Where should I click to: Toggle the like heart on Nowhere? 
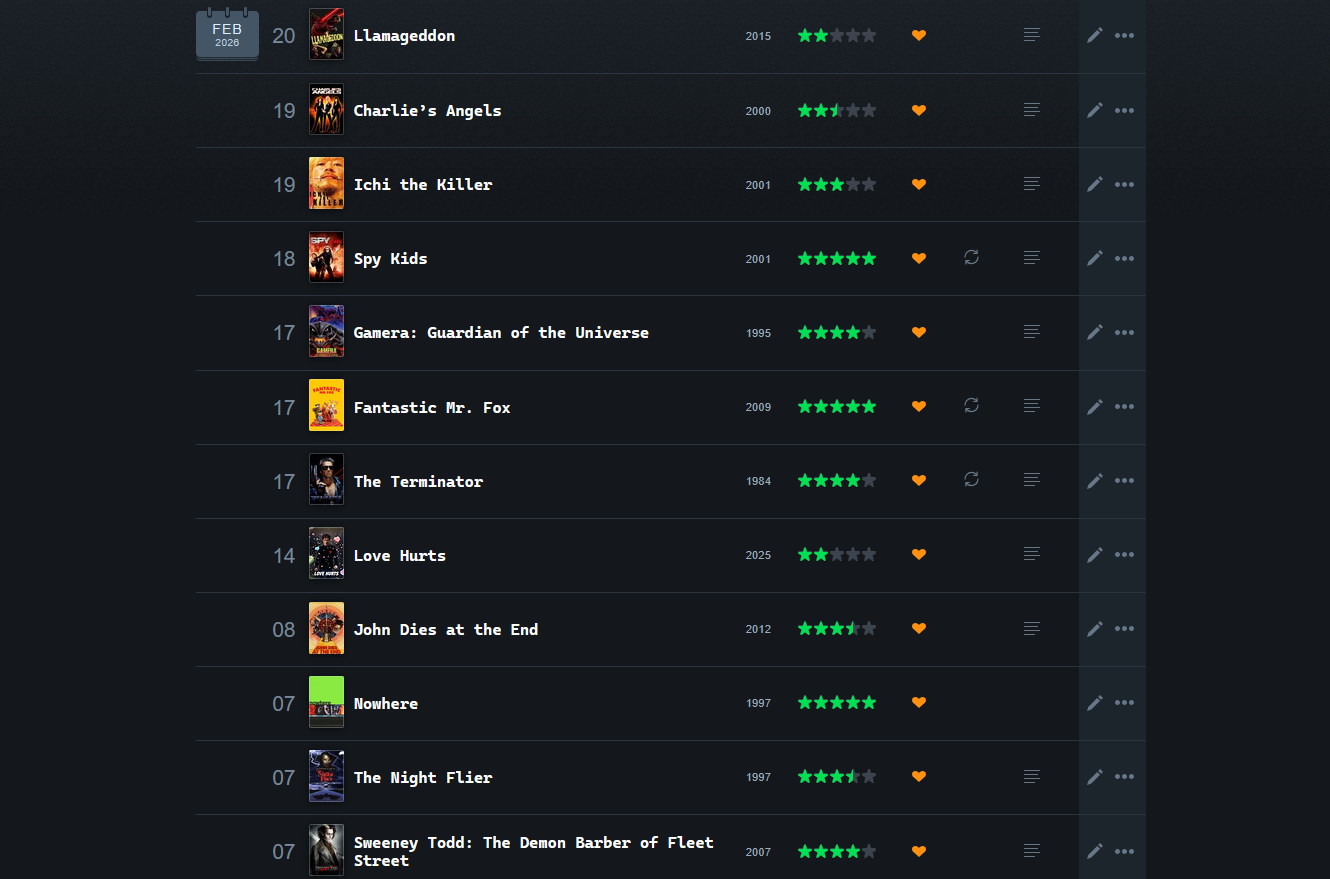[x=919, y=703]
